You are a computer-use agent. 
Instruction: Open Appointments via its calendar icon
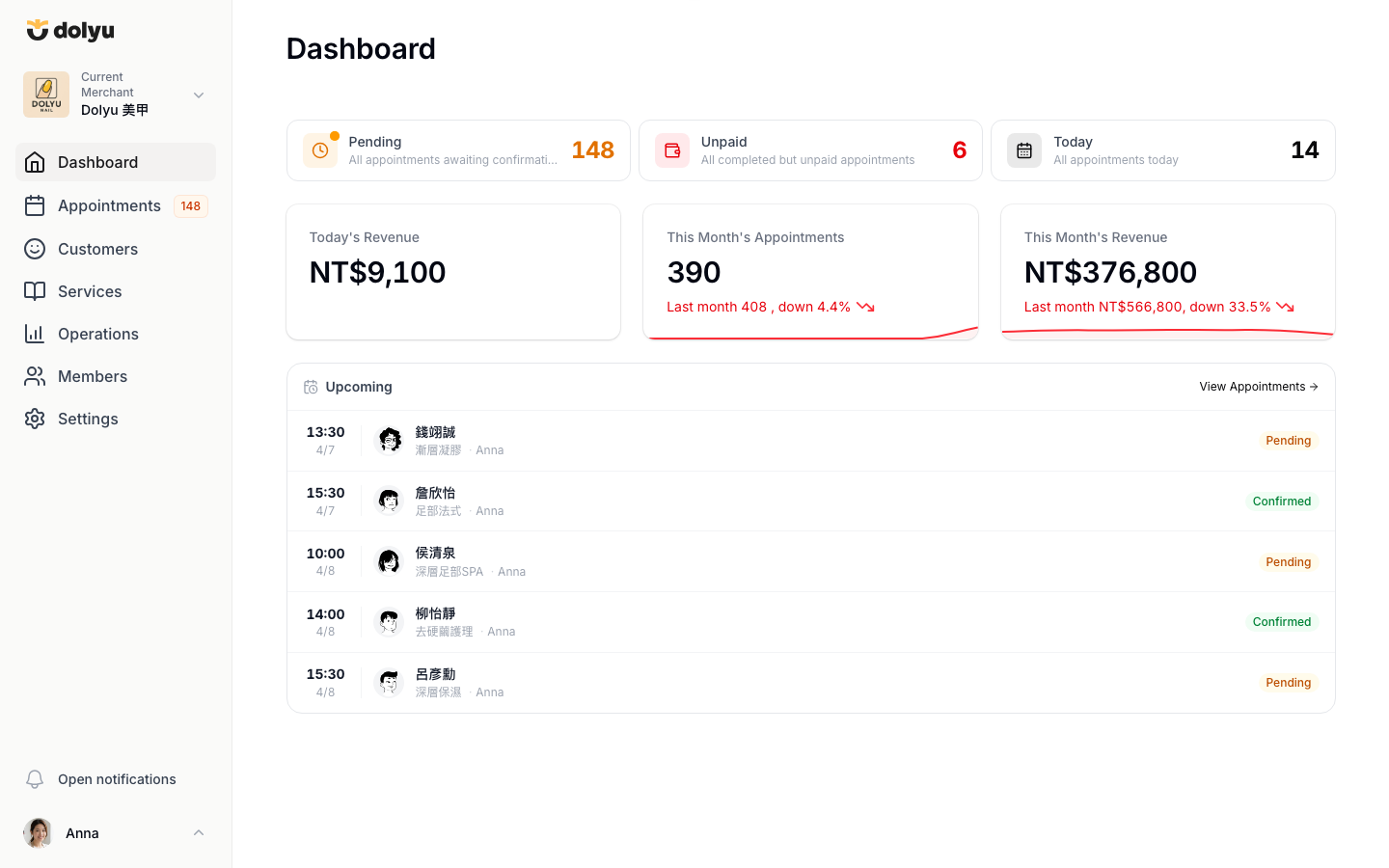tap(35, 205)
